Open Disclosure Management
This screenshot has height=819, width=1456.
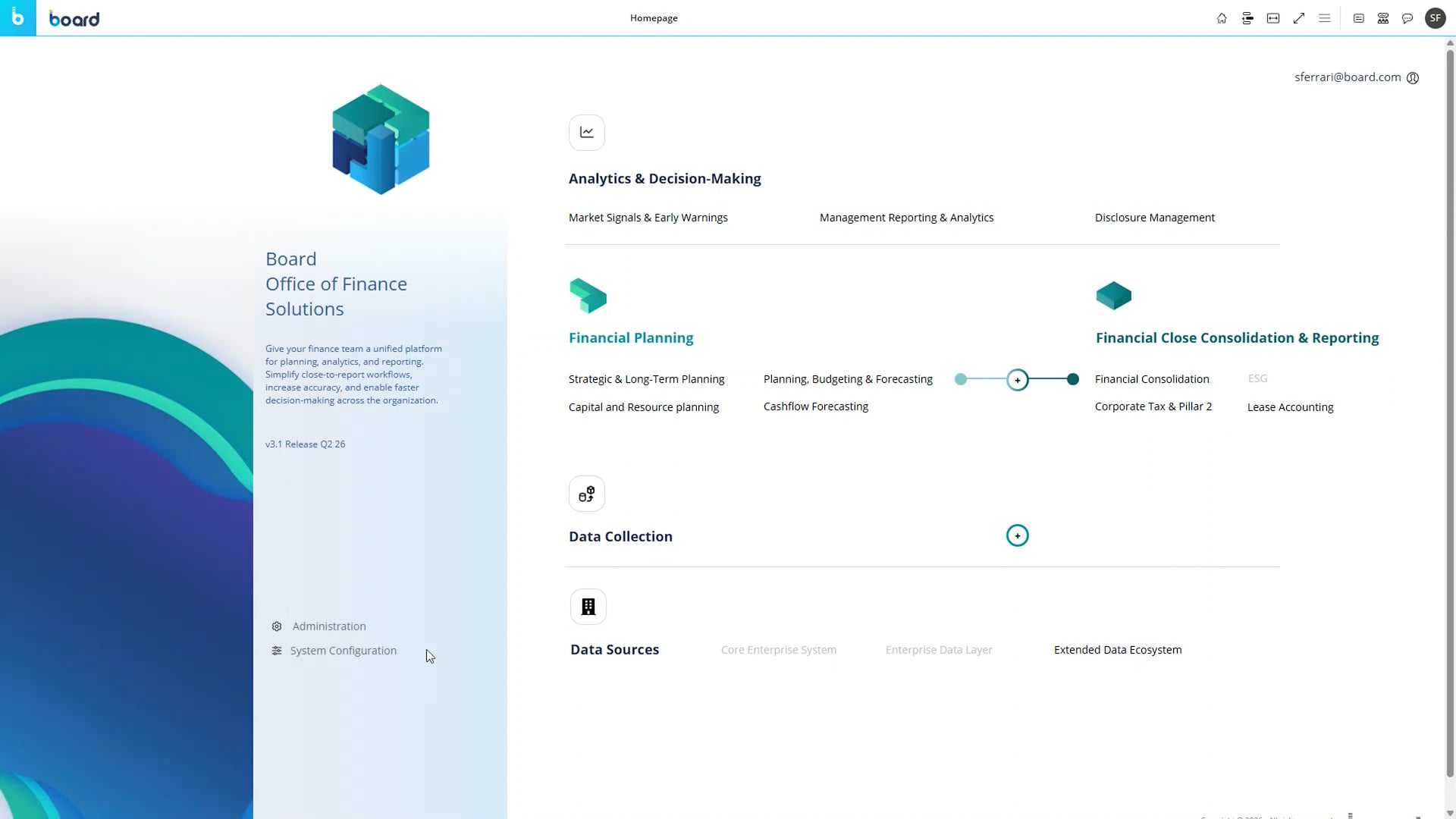pyautogui.click(x=1155, y=218)
